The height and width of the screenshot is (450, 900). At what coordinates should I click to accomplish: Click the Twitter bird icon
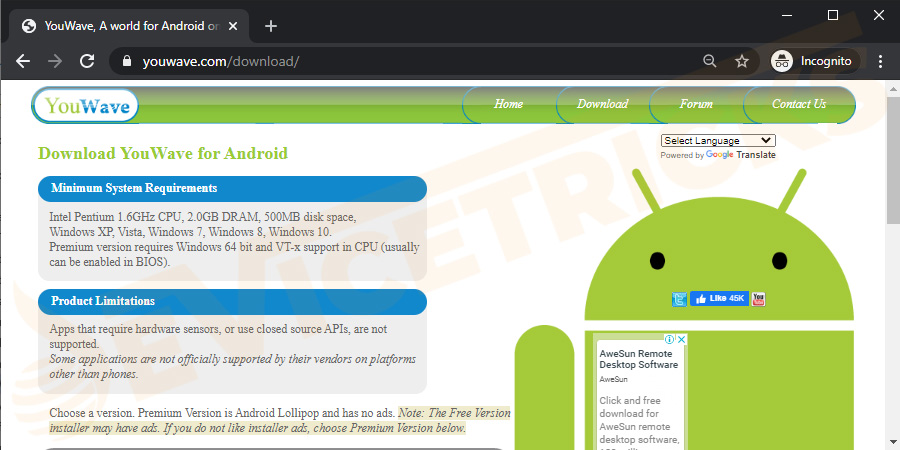[x=679, y=299]
